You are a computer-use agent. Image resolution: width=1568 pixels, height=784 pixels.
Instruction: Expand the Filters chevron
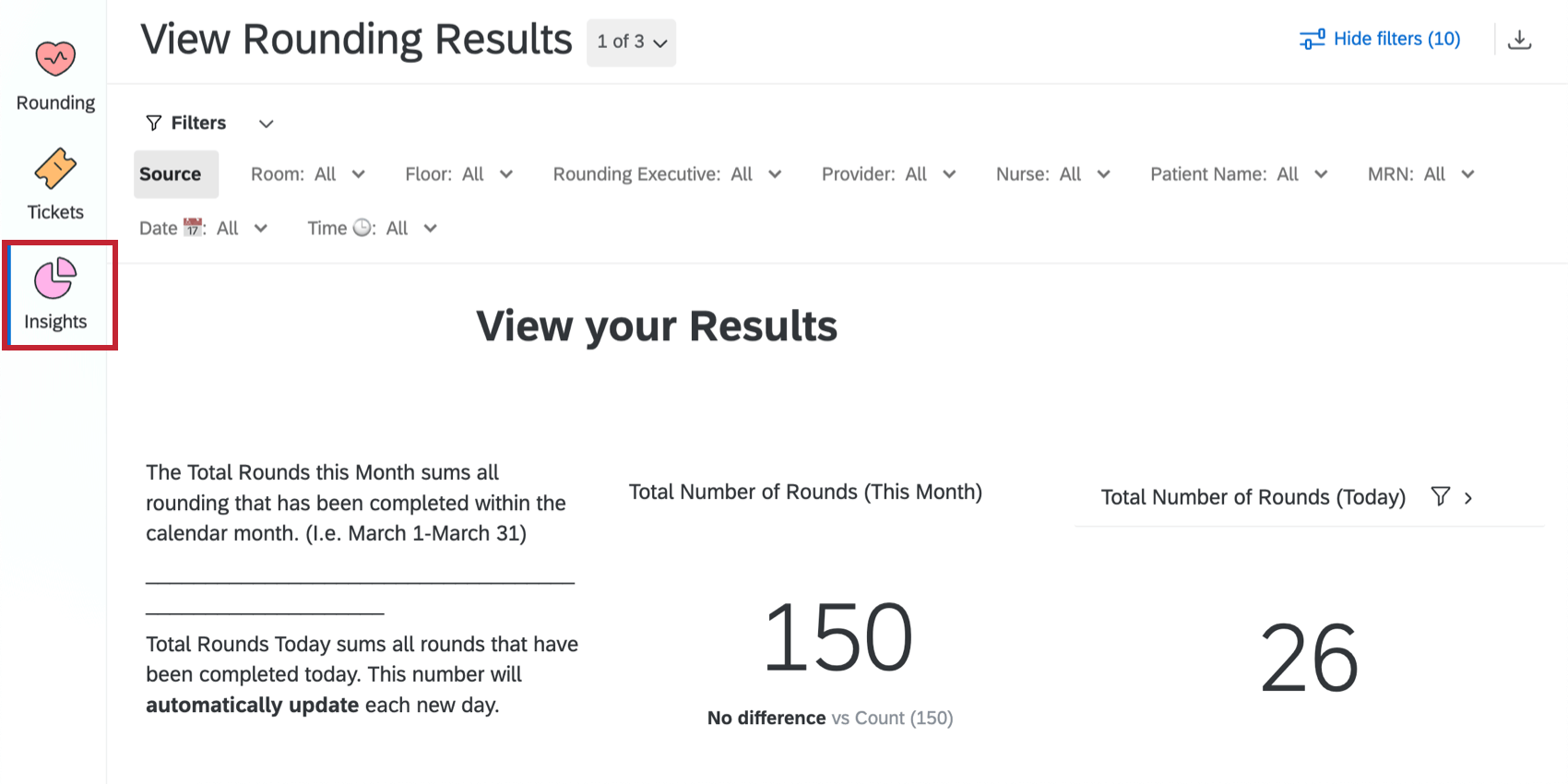(266, 124)
